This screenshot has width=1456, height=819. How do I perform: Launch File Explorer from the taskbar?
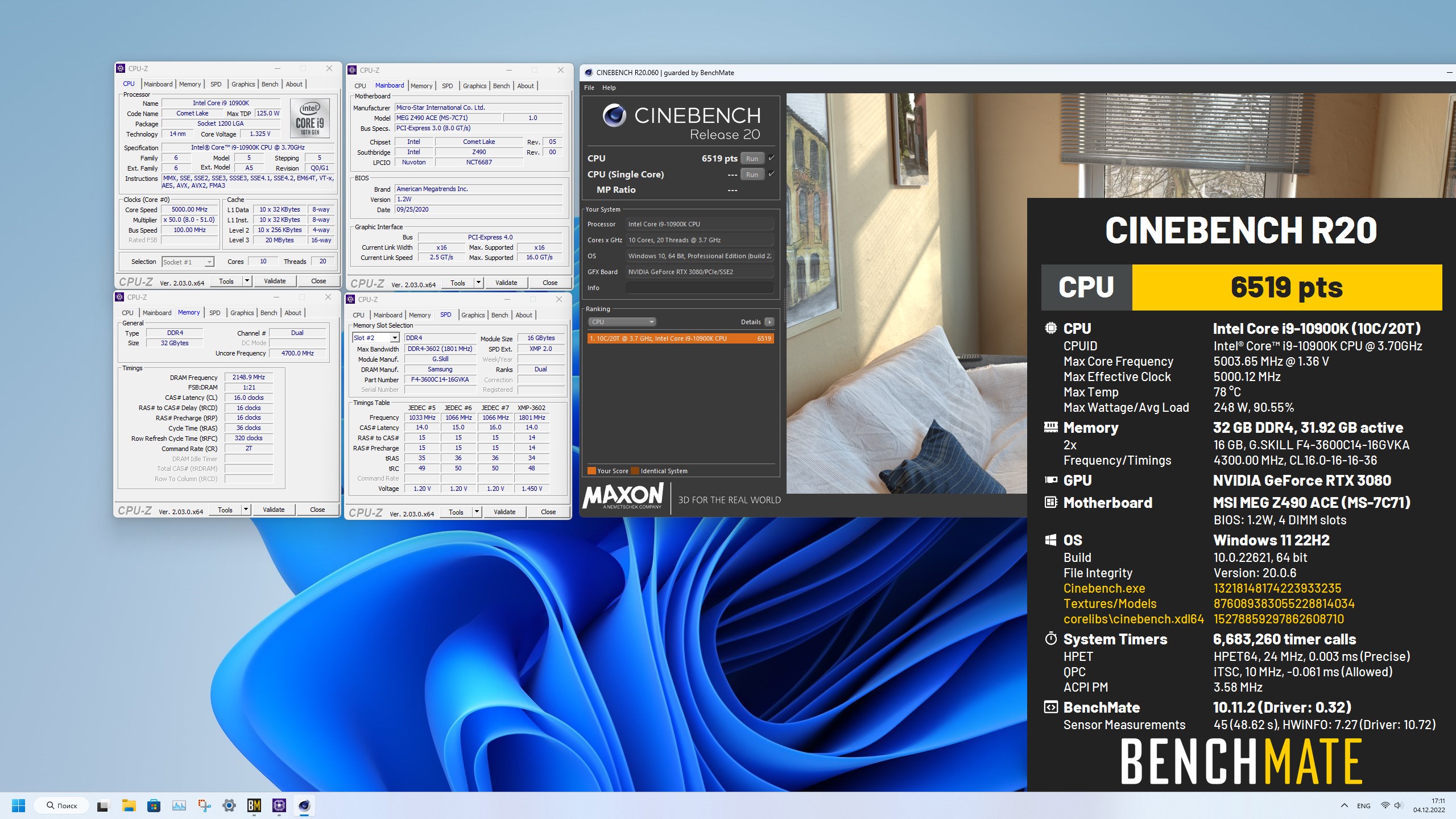(x=129, y=805)
